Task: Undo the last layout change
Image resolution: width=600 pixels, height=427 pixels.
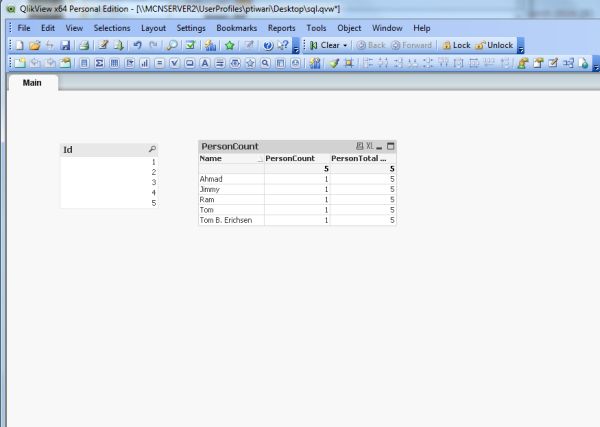Action: (137, 45)
